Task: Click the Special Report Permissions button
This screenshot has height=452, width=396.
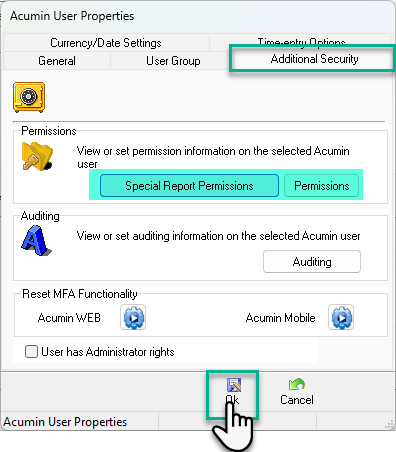Action: 189,186
